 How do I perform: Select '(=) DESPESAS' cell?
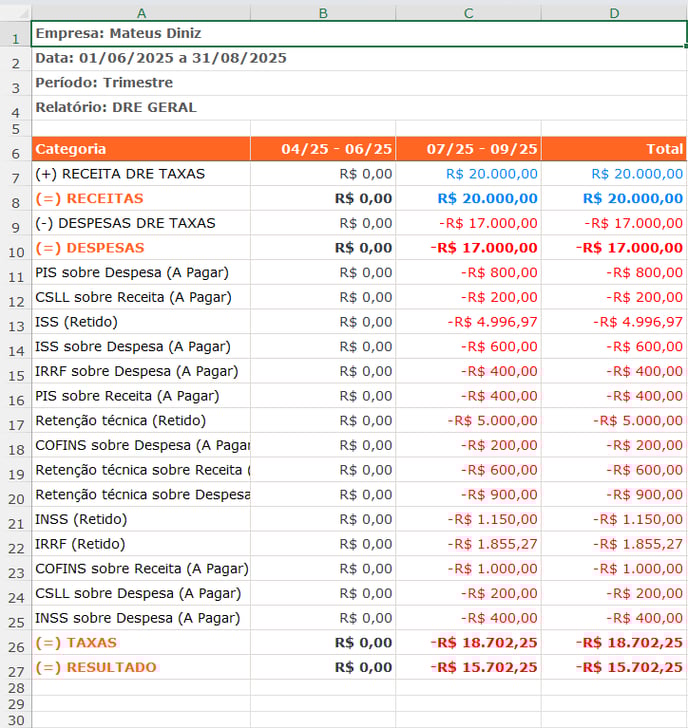(x=141, y=247)
